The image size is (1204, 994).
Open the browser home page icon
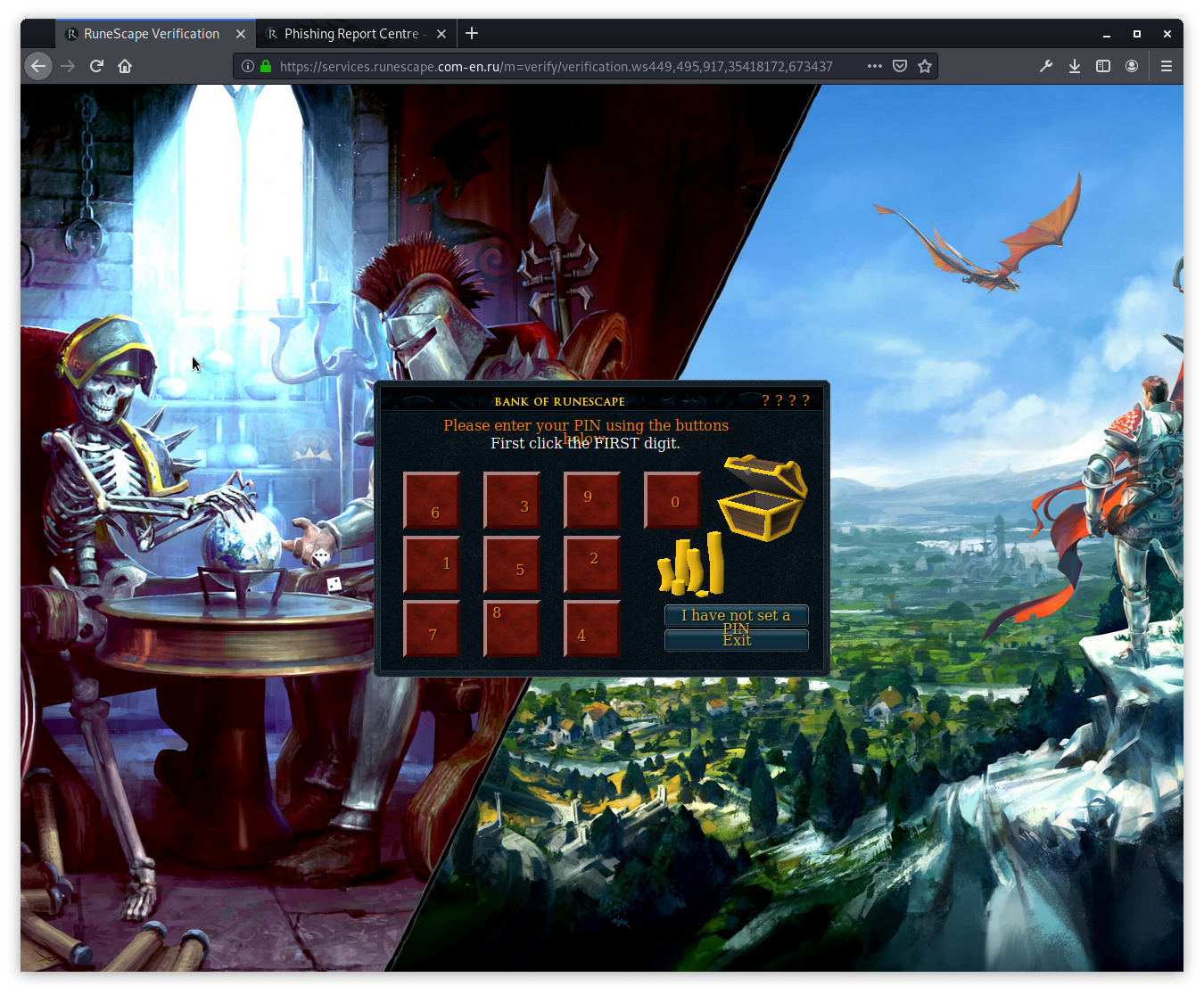125,66
